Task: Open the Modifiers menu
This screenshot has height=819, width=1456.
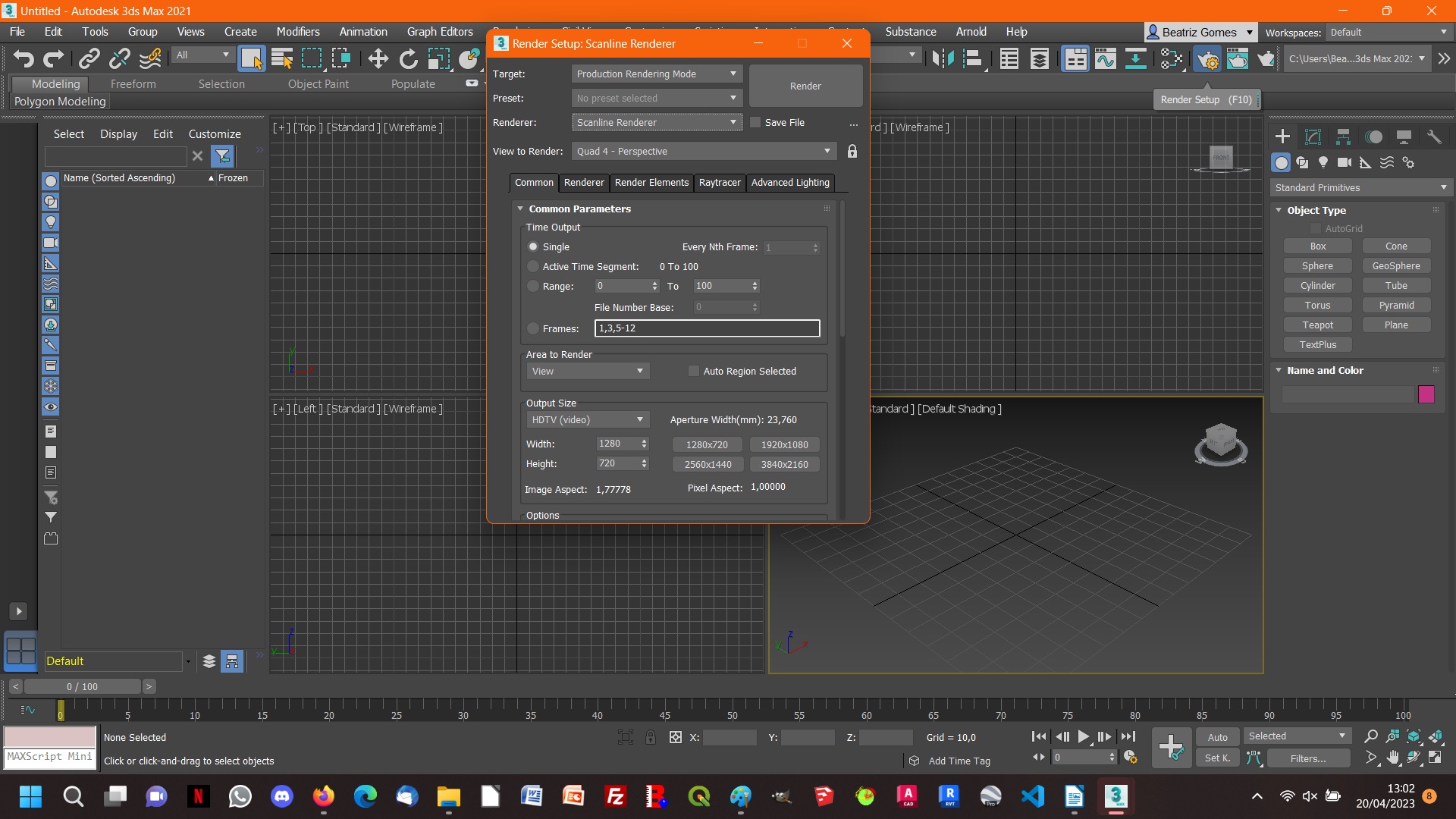Action: coord(298,32)
